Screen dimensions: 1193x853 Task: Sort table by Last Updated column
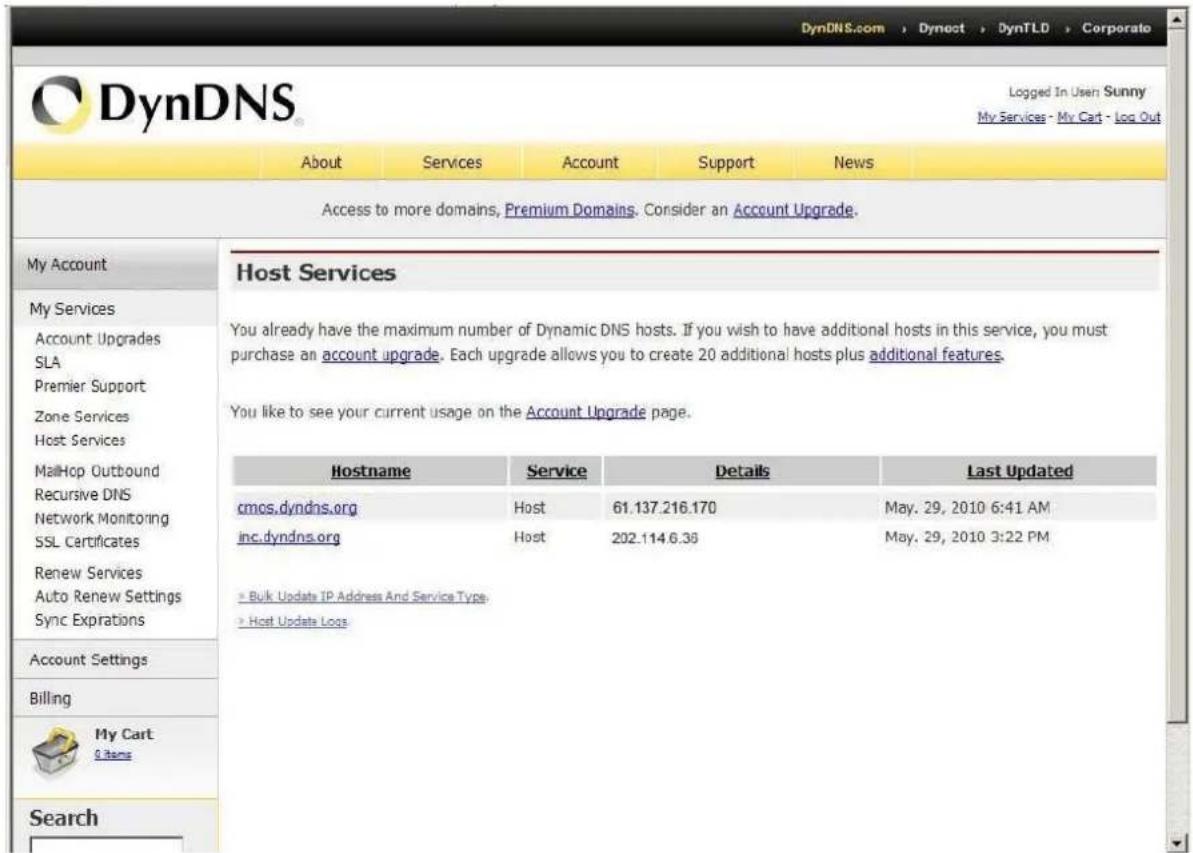pos(1020,471)
